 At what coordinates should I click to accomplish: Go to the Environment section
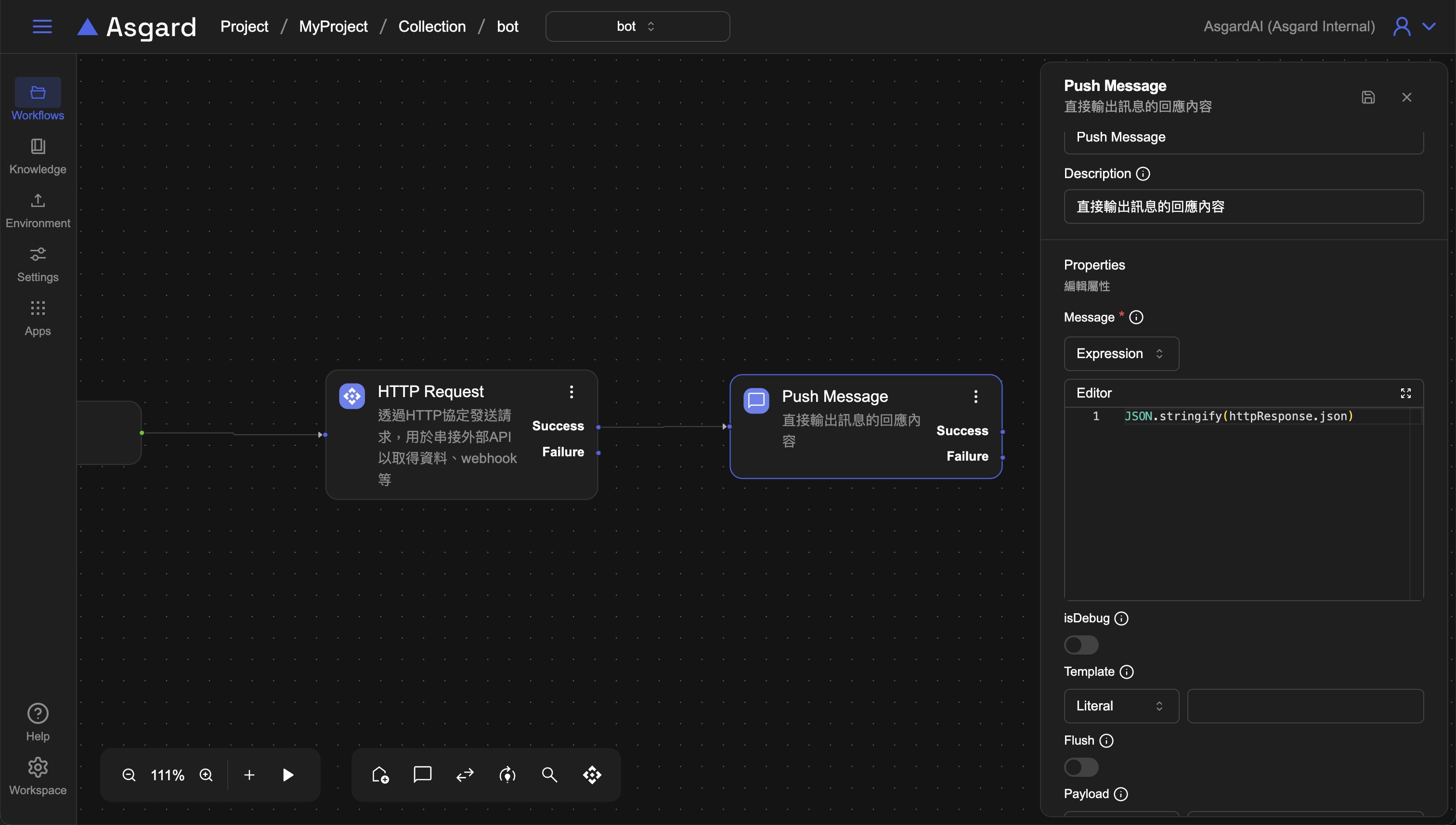[x=38, y=210]
